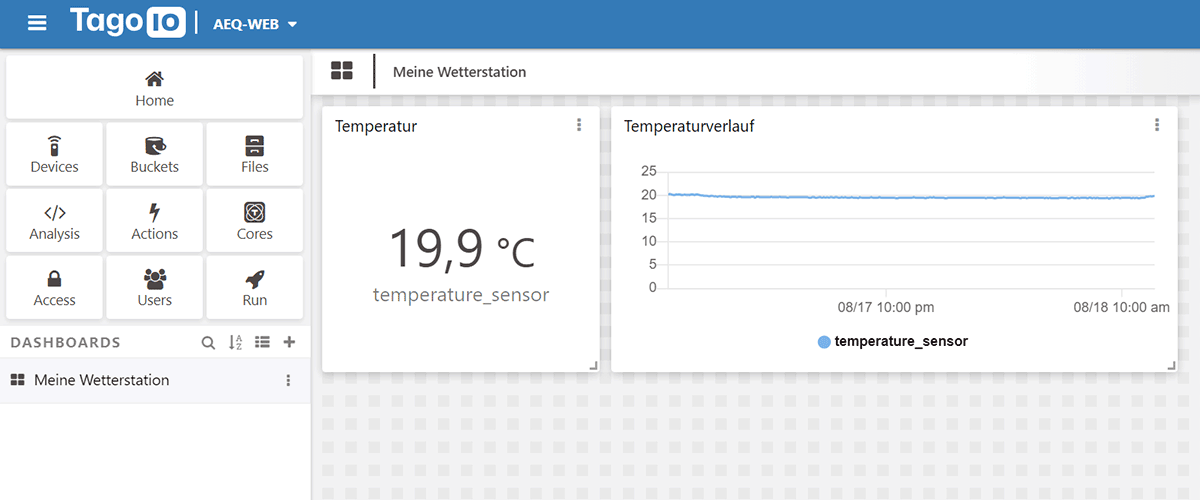The image size is (1200, 500).
Task: Open the Files section
Action: [254, 154]
